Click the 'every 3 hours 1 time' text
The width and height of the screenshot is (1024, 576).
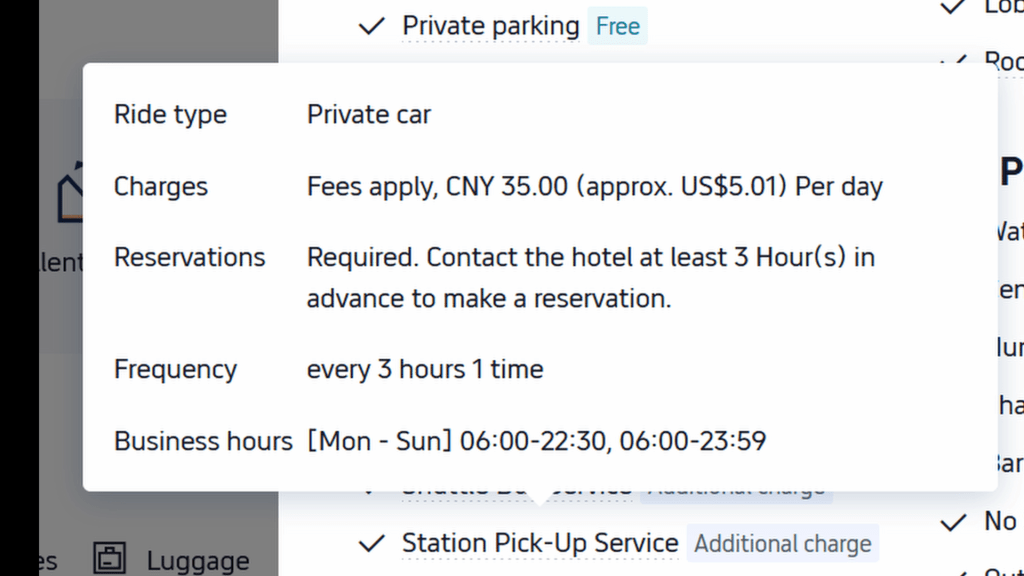(x=425, y=369)
